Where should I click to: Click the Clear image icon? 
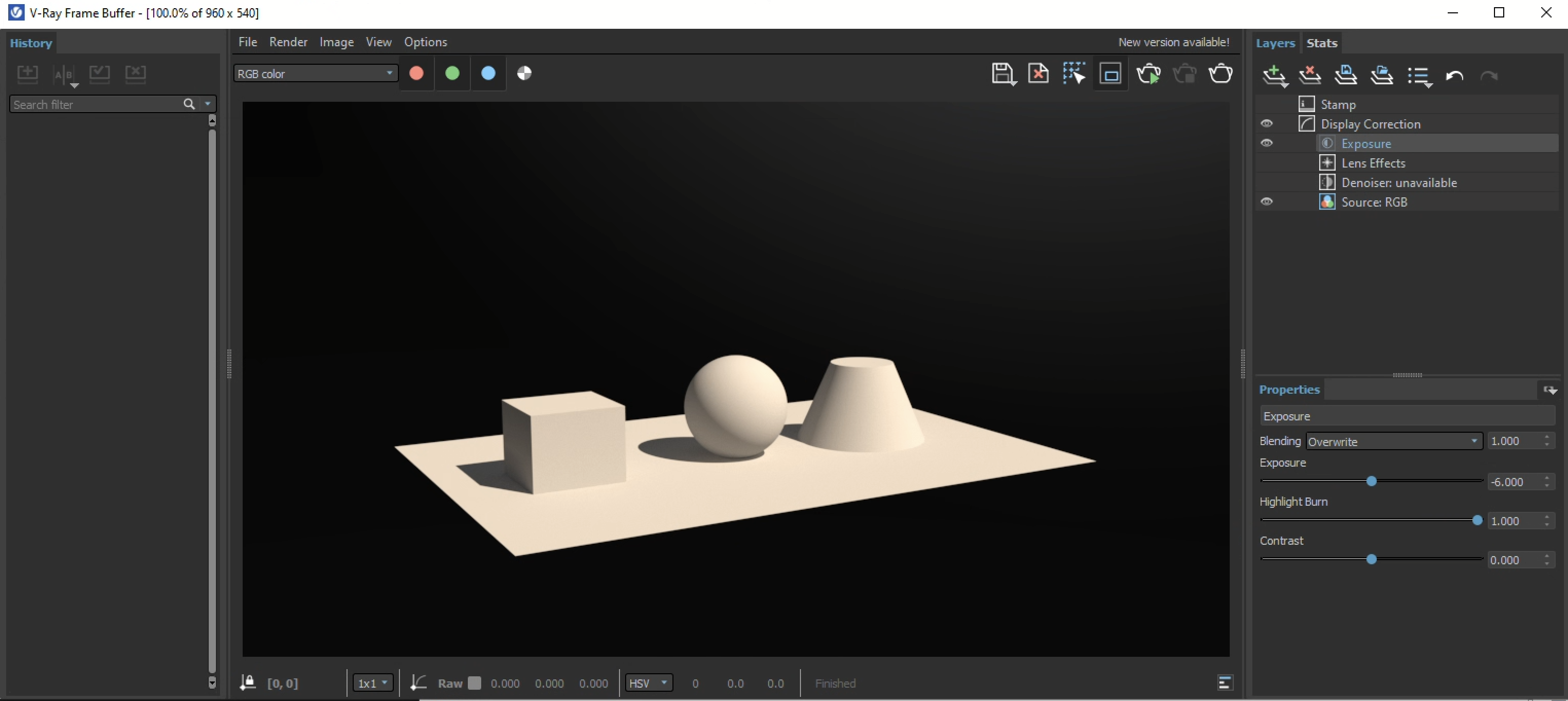click(1038, 73)
